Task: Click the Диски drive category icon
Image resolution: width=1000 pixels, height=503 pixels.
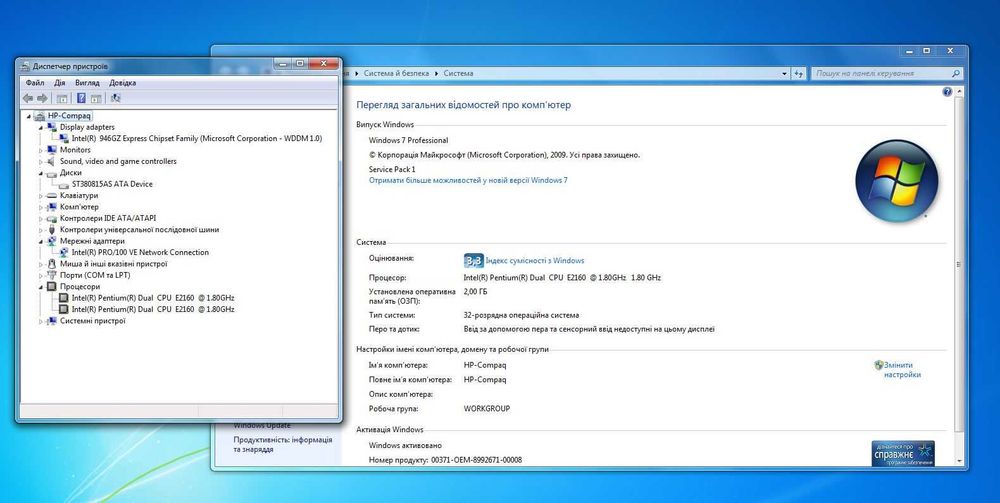Action: click(52, 173)
